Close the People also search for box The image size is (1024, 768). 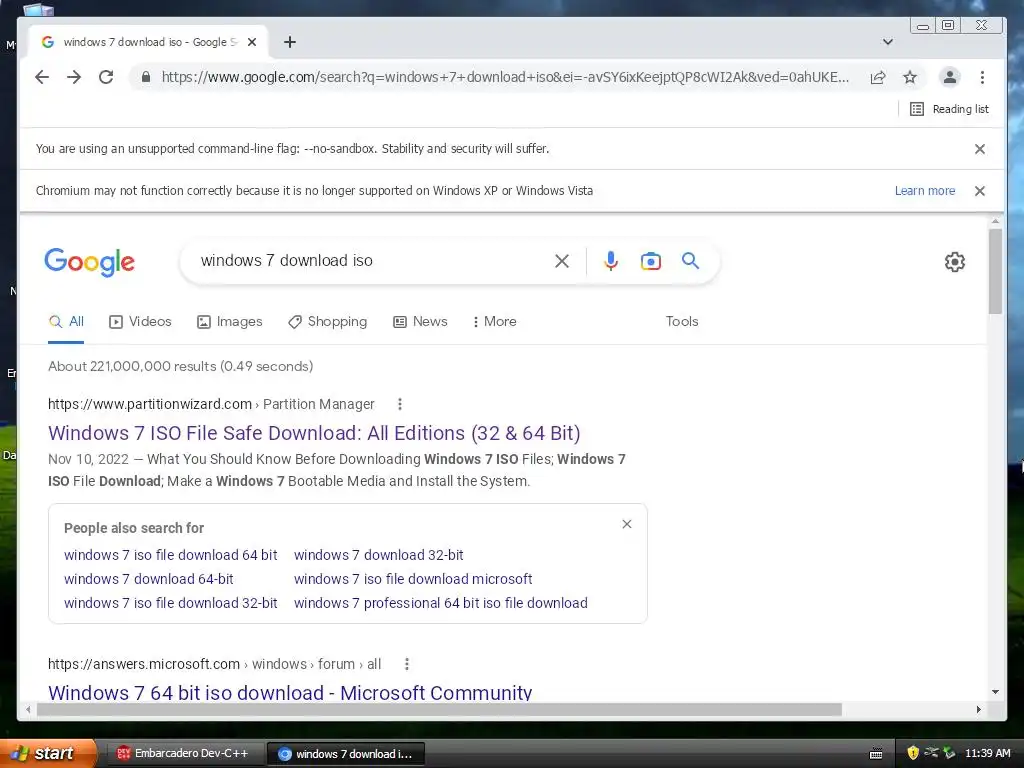(x=627, y=524)
